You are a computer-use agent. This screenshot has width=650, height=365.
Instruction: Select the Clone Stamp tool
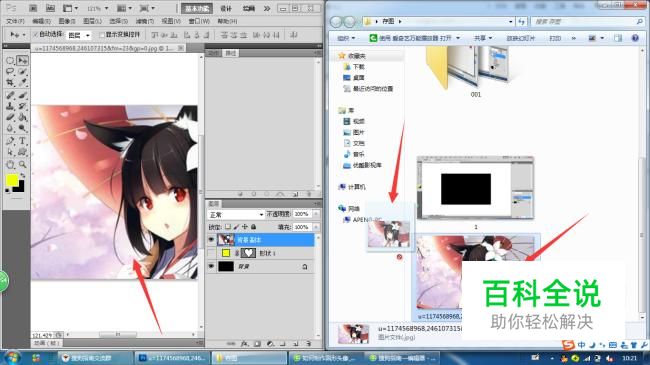tap(10, 106)
